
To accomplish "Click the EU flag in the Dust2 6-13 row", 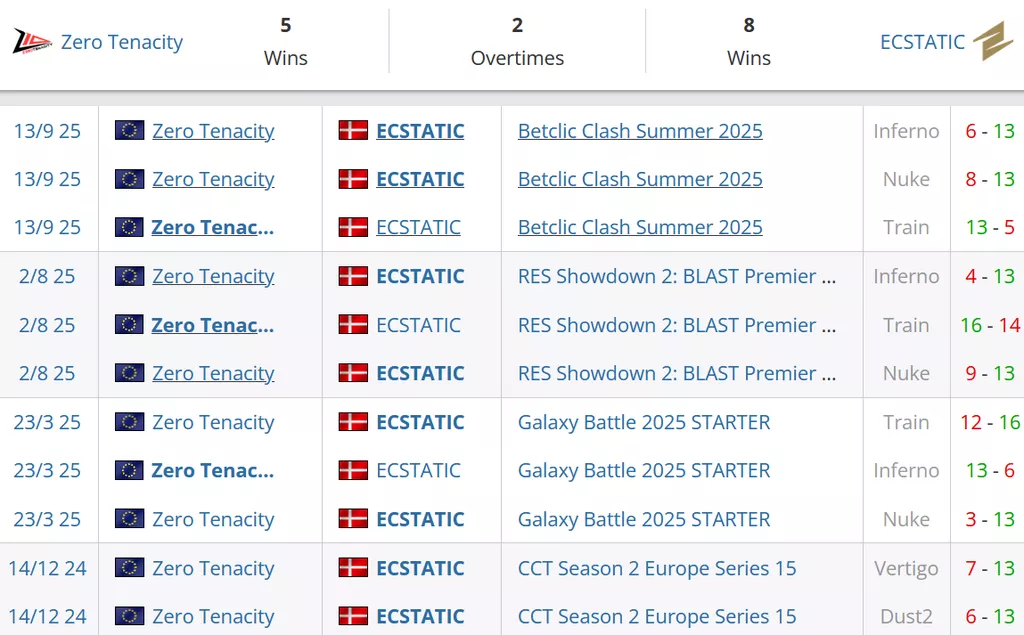I will click(x=129, y=615).
